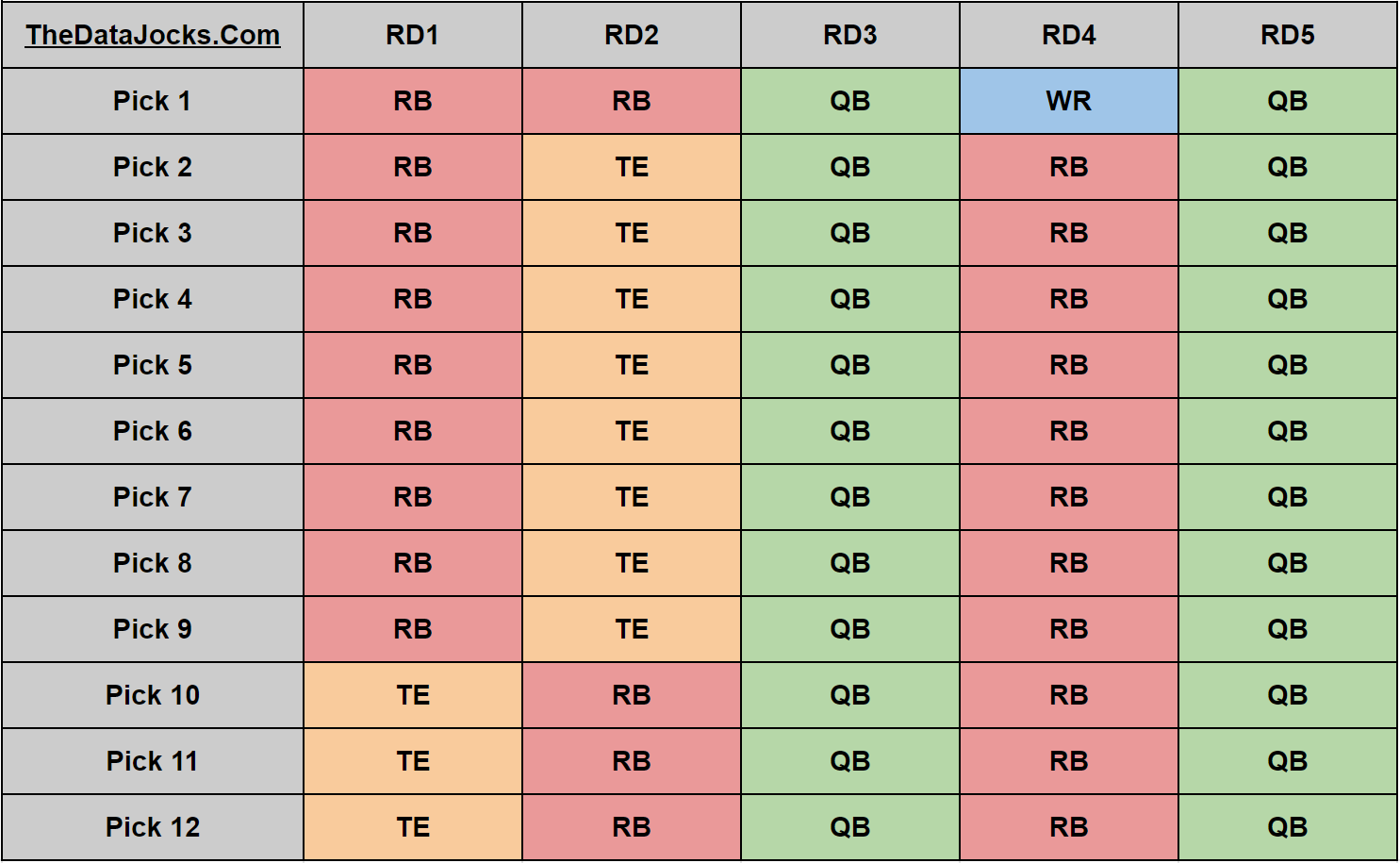The height and width of the screenshot is (863, 1400).
Task: Click the Pick 7 RD3 QB cell
Action: click(x=850, y=497)
